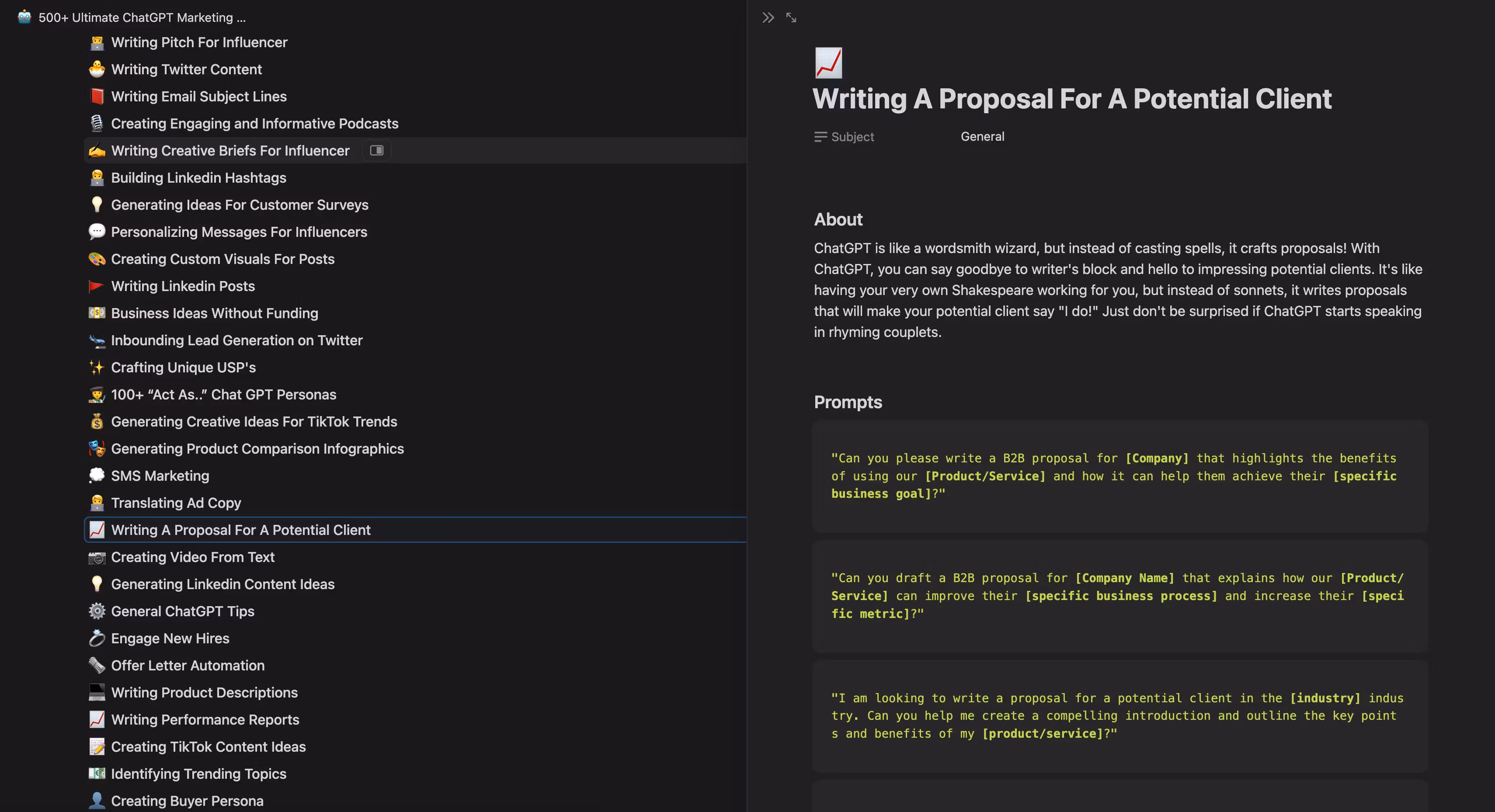Open Generating Linkedin Content Ideas
Viewport: 1495px width, 812px height.
[222, 584]
